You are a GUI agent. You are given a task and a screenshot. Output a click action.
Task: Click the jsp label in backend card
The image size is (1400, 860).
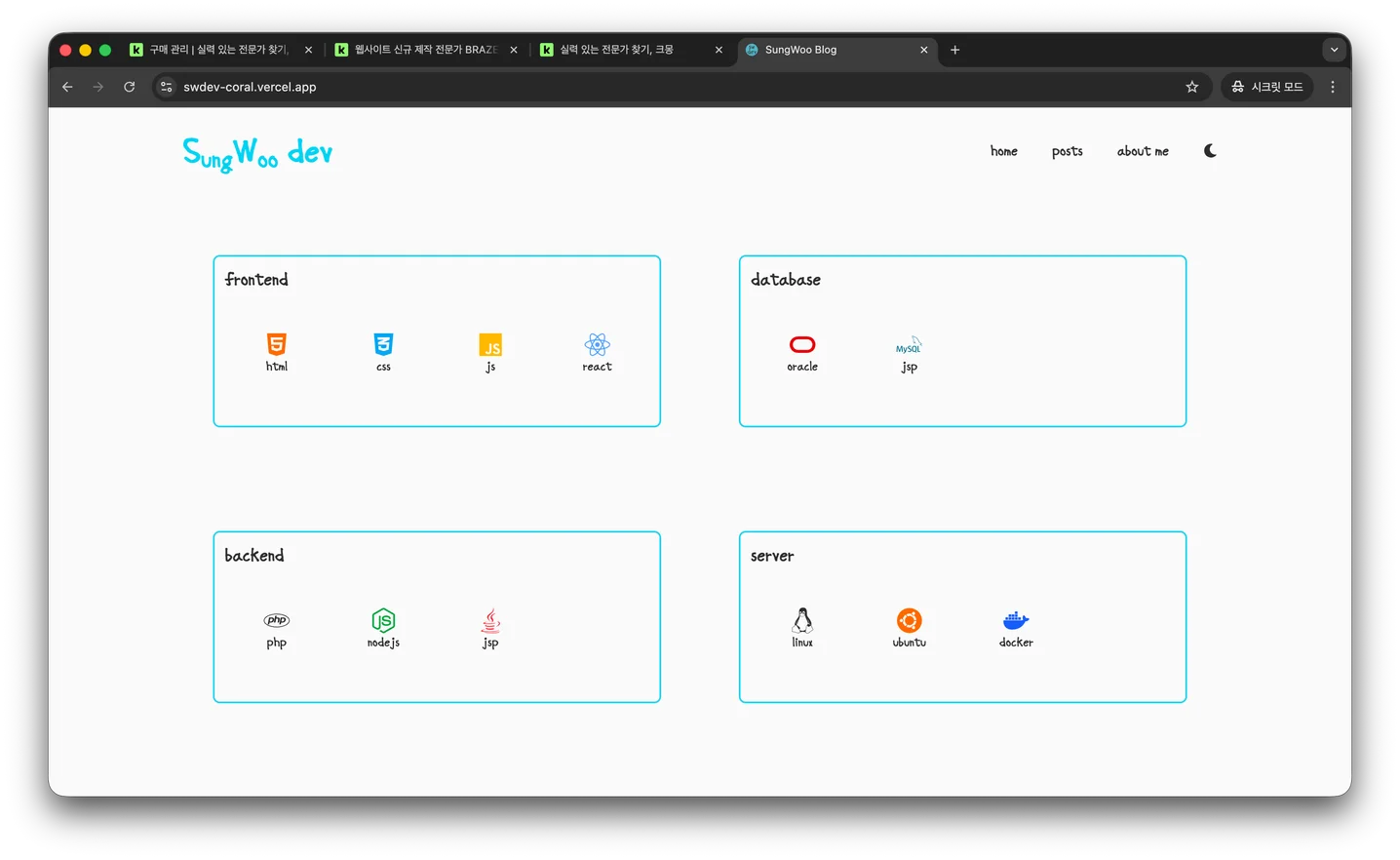click(490, 644)
